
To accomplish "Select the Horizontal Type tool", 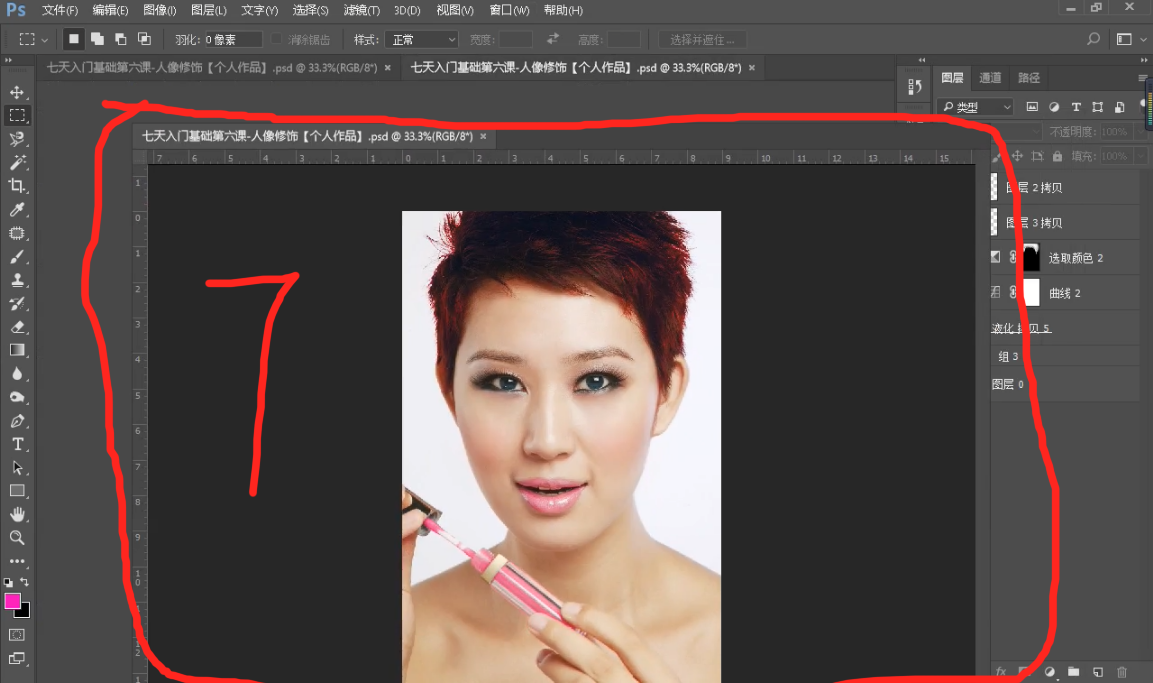I will 14,443.
